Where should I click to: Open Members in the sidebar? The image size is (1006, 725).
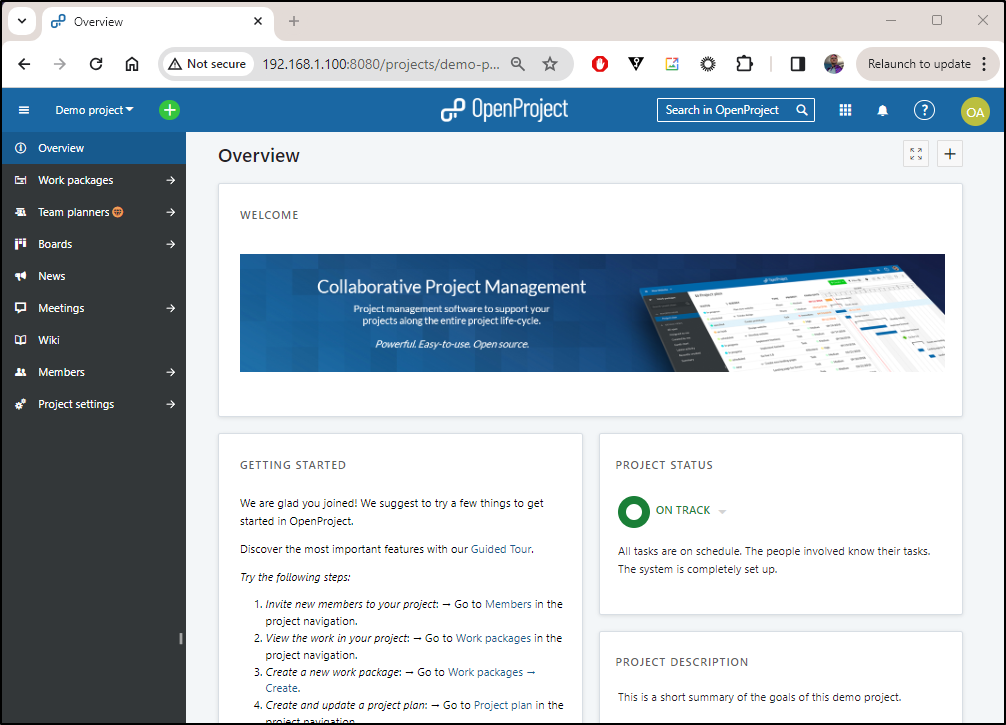tap(61, 373)
